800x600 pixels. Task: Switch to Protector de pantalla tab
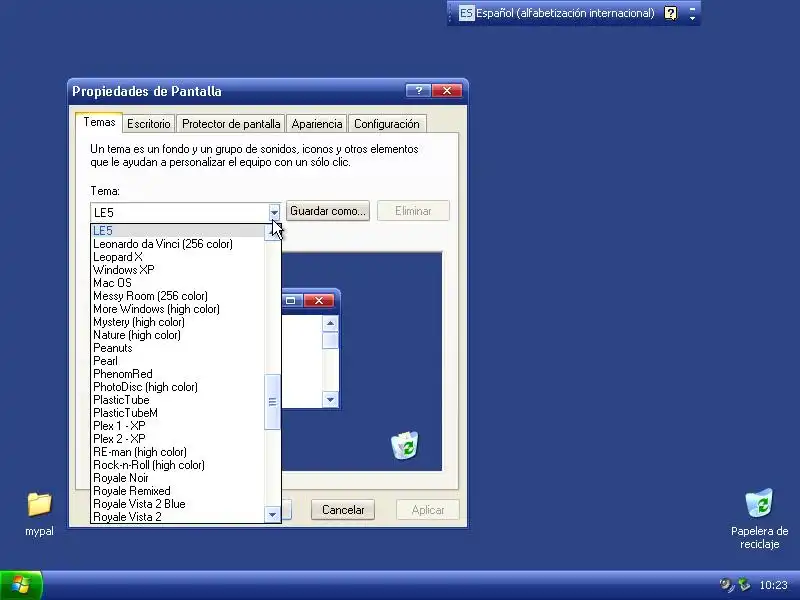click(x=231, y=124)
